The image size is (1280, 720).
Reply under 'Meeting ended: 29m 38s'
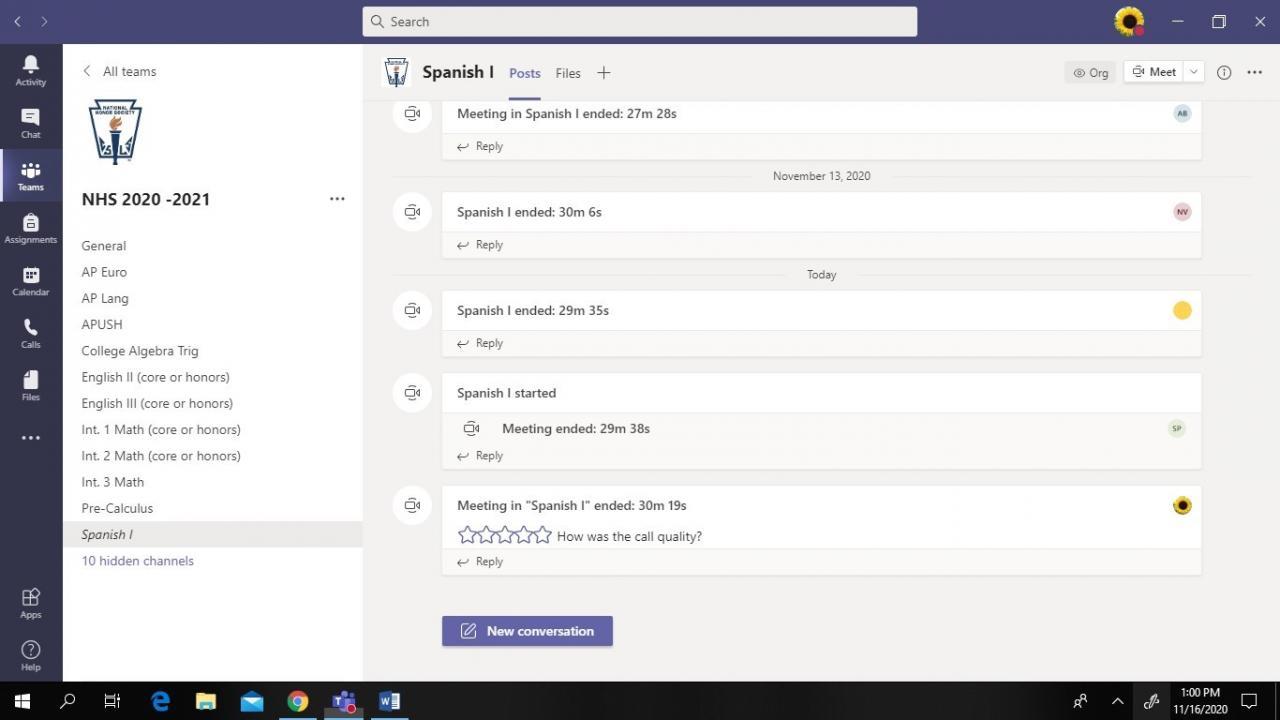(480, 456)
